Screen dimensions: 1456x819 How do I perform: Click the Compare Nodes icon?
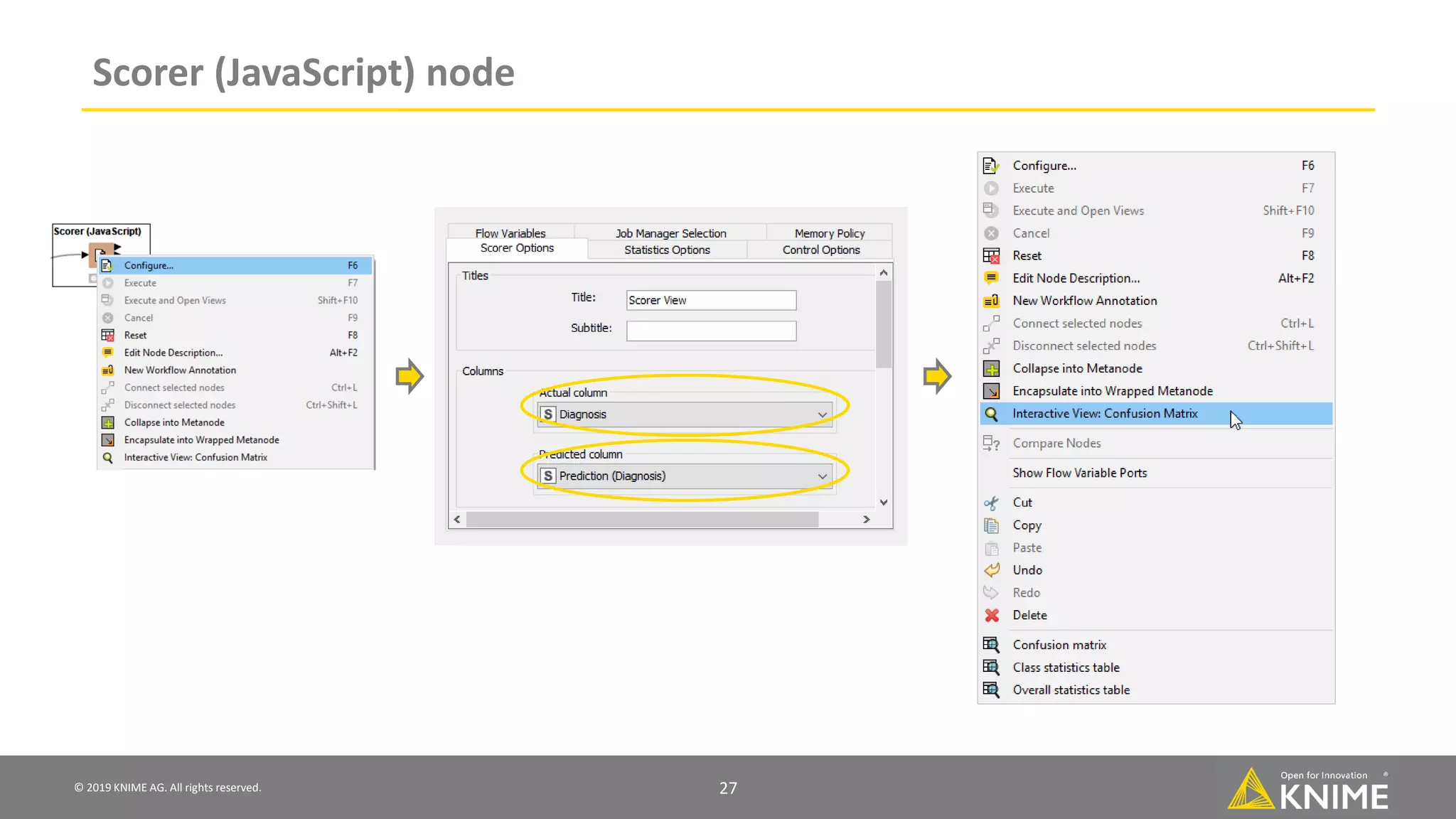[x=991, y=444]
